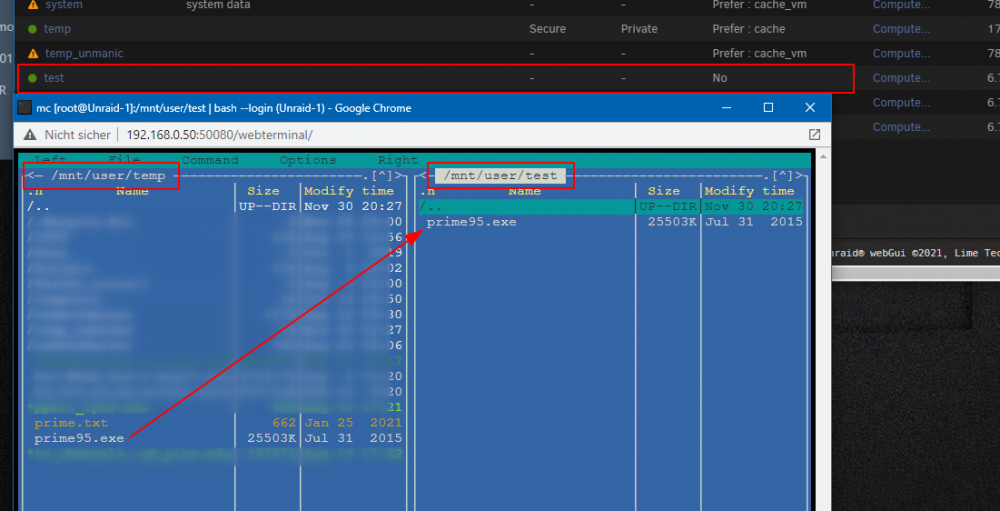Click the right panel .n sort-order indicator

pyautogui.click(x=427, y=191)
